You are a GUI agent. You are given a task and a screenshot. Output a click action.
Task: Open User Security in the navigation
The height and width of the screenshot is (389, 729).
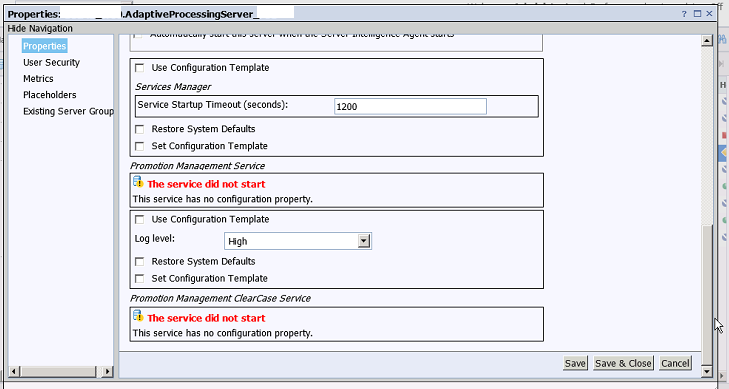tap(52, 62)
